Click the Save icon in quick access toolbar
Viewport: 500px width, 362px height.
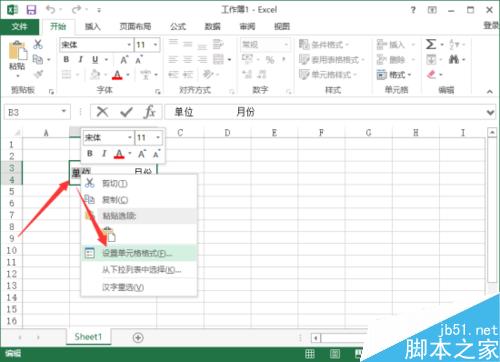(31, 10)
